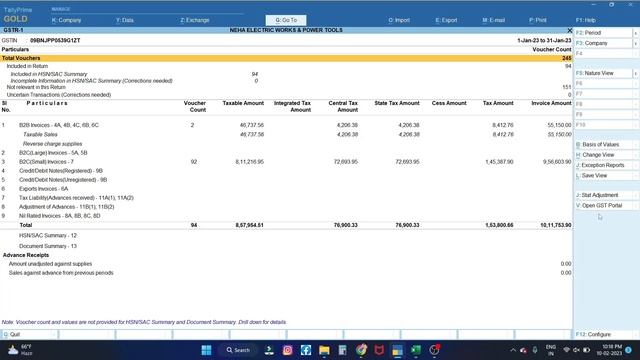Select Credit/Debit Notes(Unregistered) - 9B

pyautogui.click(x=286, y=180)
